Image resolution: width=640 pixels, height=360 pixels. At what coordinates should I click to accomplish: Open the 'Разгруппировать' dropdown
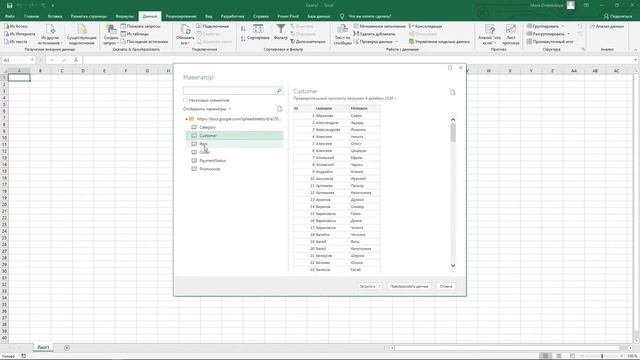click(569, 34)
